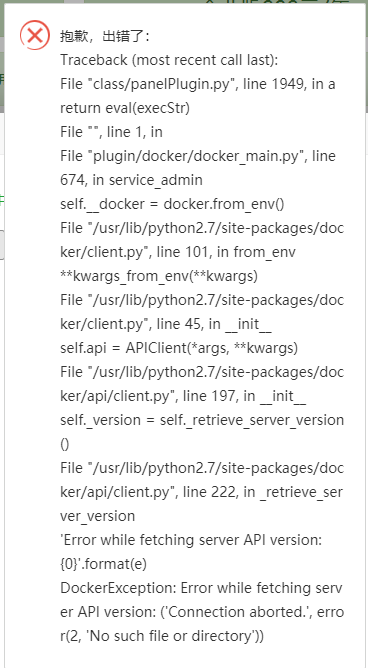Click "No such file or directory" text
368x668 pixels.
click(169, 636)
